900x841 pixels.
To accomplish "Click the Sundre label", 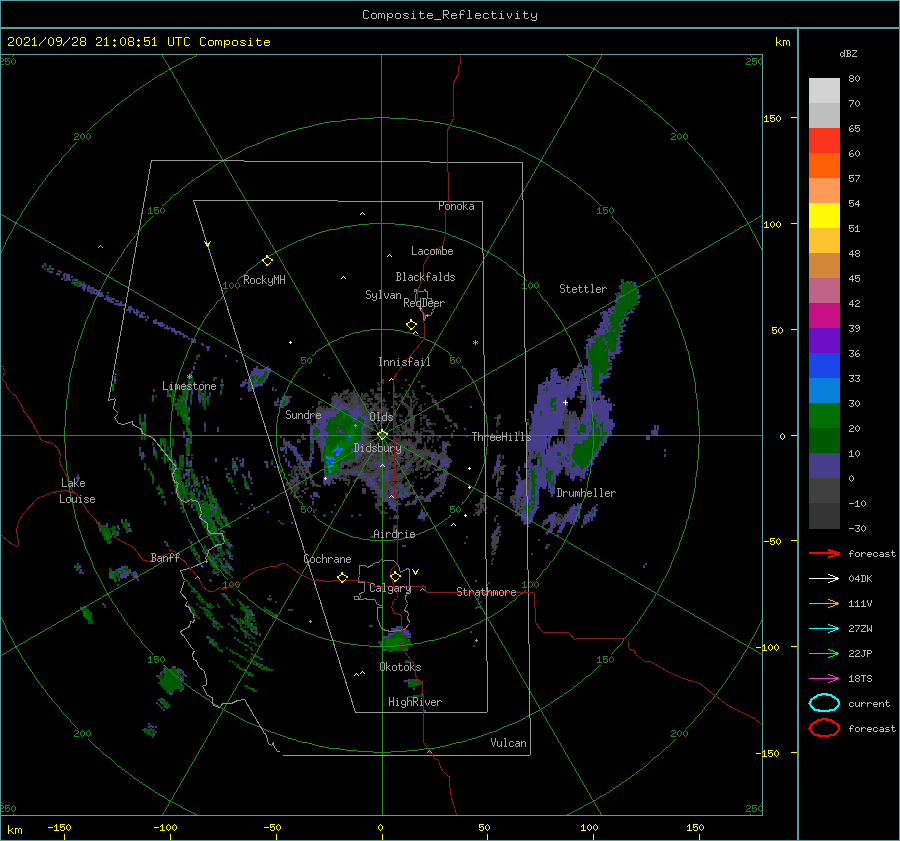I will pyautogui.click(x=303, y=414).
